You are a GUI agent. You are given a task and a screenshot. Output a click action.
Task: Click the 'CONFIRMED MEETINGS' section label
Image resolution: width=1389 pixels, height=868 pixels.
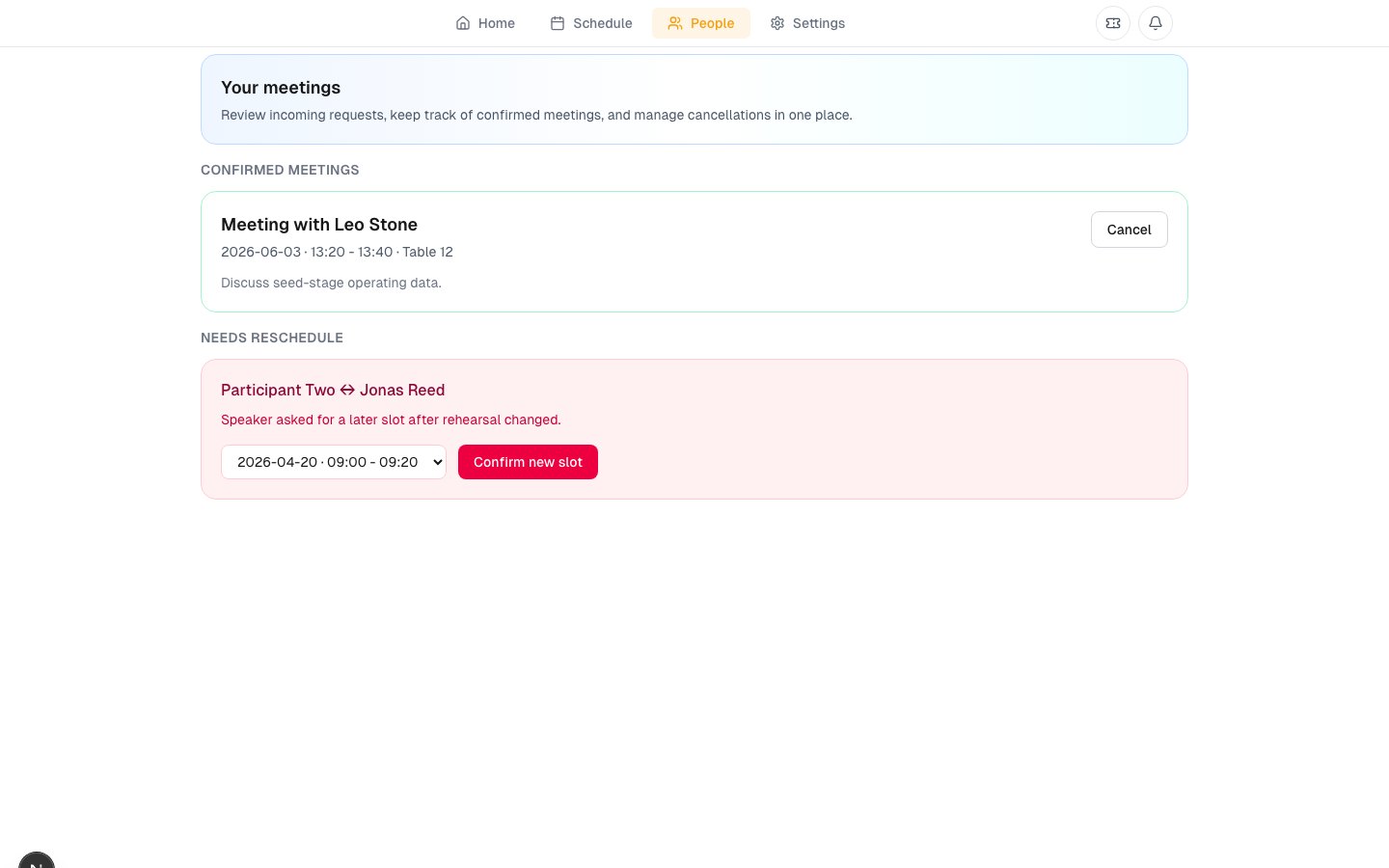coord(280,170)
